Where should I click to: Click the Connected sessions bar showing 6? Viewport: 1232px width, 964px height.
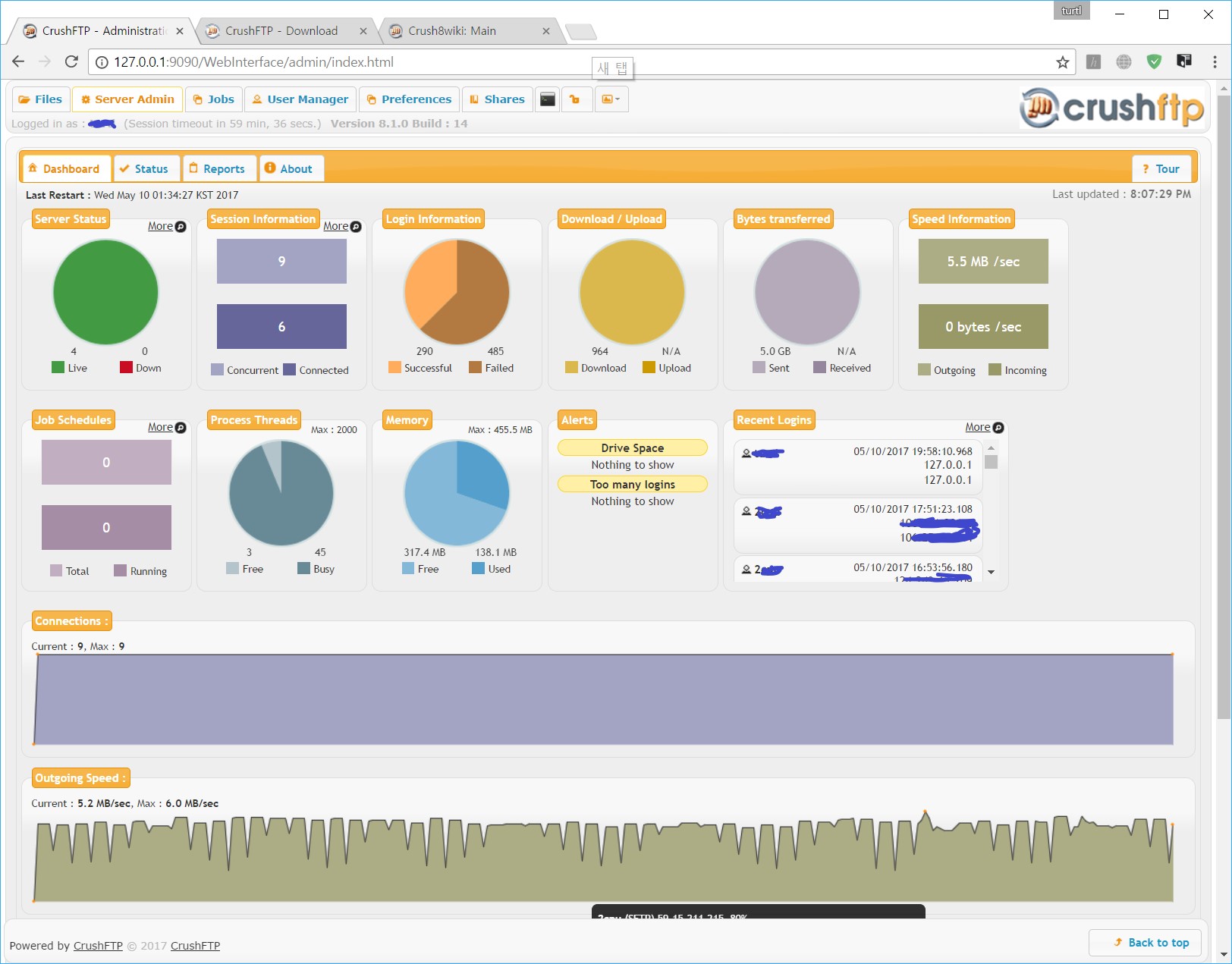coord(281,326)
